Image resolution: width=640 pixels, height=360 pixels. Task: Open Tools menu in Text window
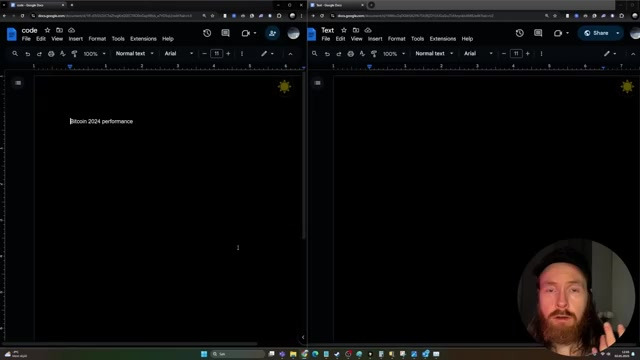[x=417, y=39]
